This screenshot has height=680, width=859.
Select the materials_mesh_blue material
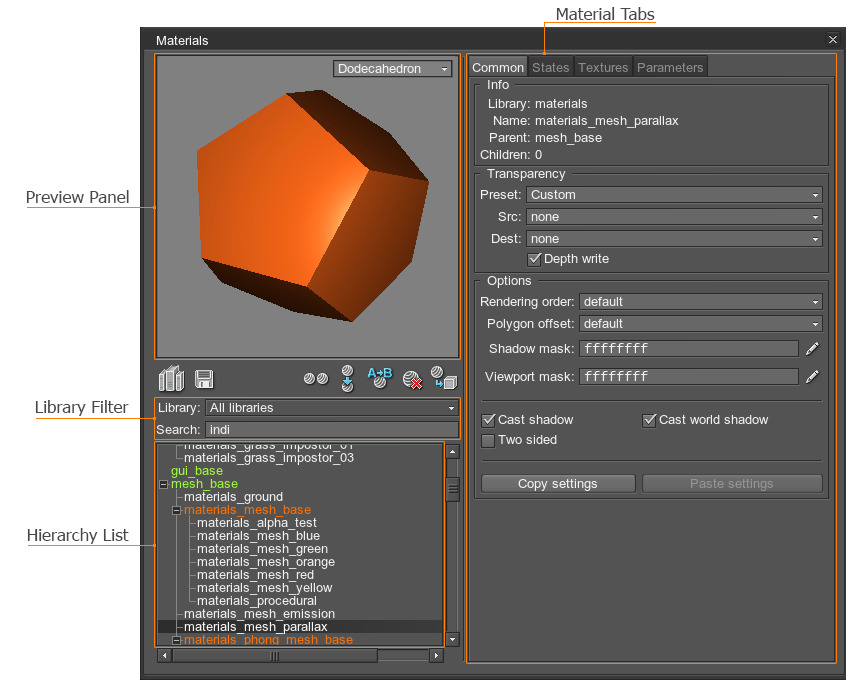click(x=258, y=536)
